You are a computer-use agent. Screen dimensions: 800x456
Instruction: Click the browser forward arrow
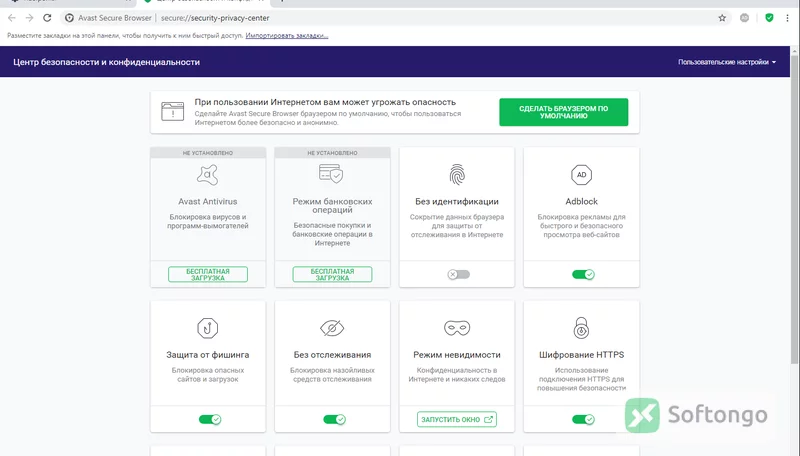tap(30, 18)
